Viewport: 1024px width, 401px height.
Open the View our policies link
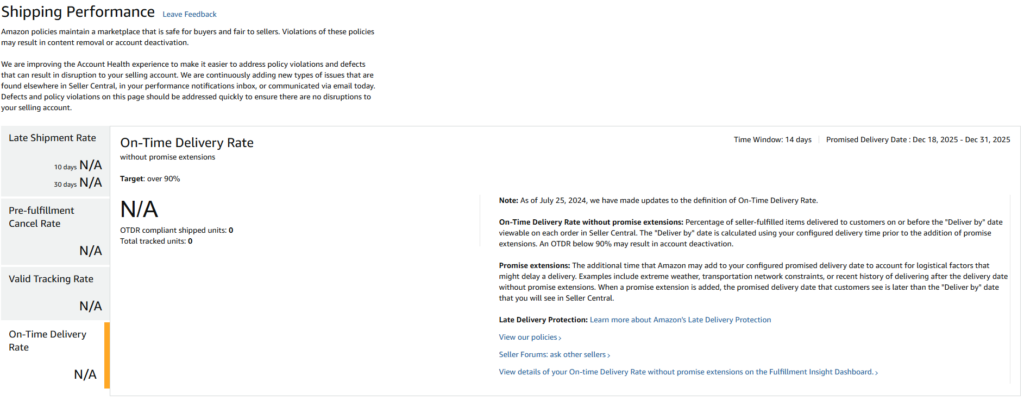(529, 337)
